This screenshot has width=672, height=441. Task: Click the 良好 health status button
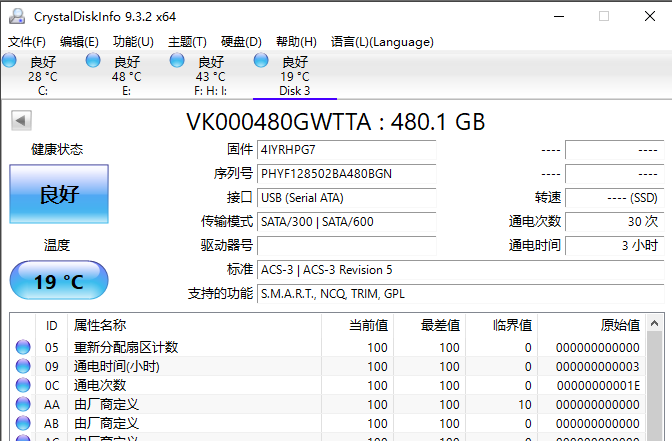[59, 194]
